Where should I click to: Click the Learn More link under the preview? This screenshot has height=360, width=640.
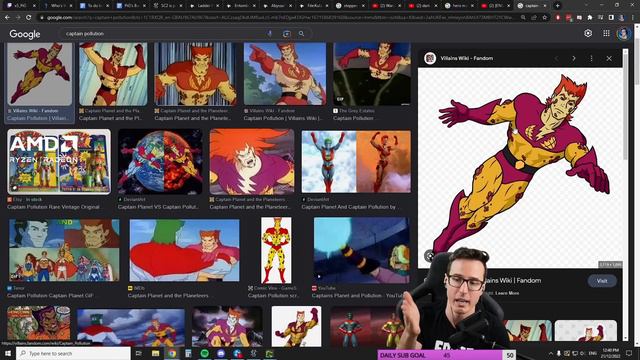507,293
